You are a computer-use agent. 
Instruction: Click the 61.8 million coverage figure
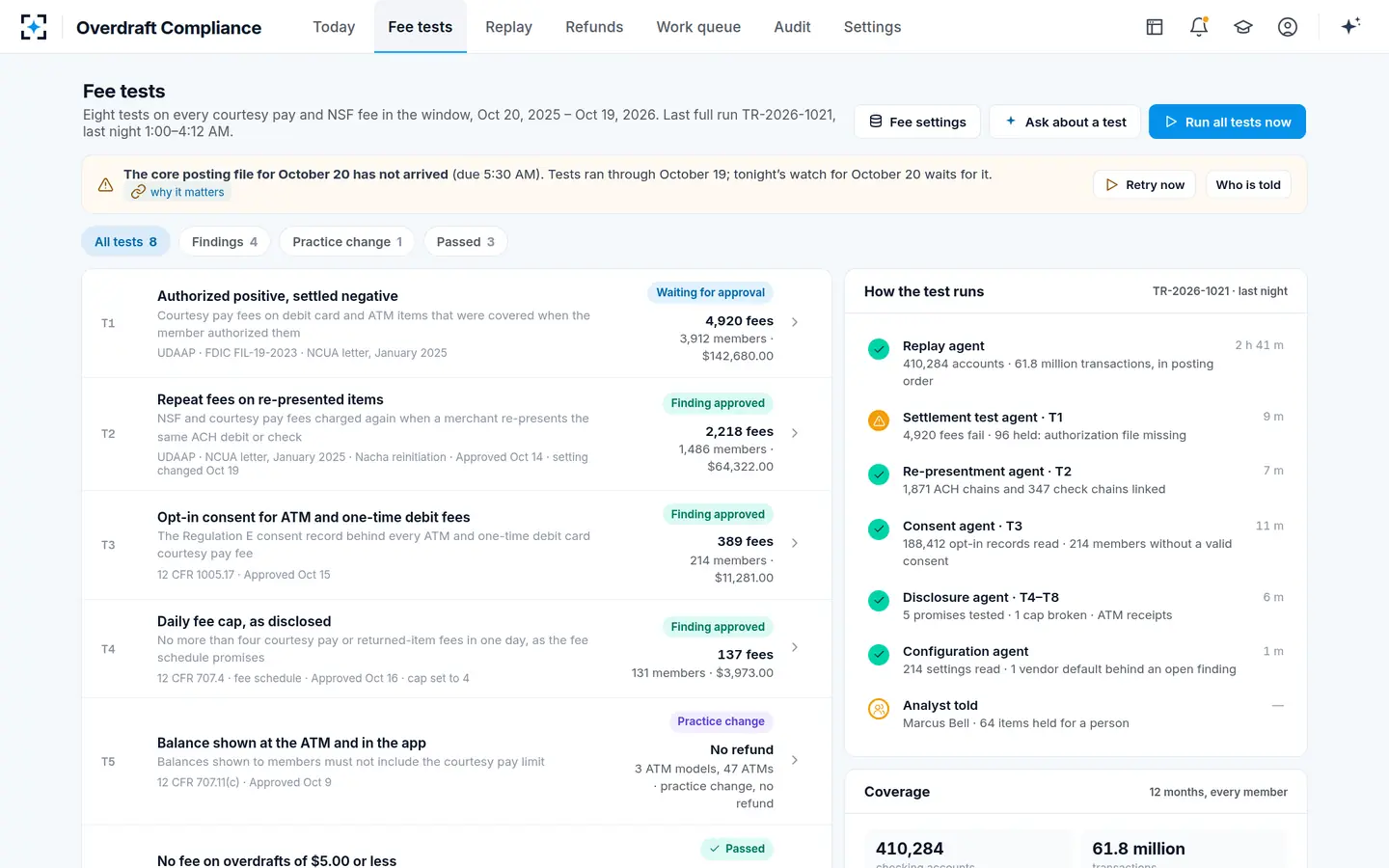pos(1138,849)
